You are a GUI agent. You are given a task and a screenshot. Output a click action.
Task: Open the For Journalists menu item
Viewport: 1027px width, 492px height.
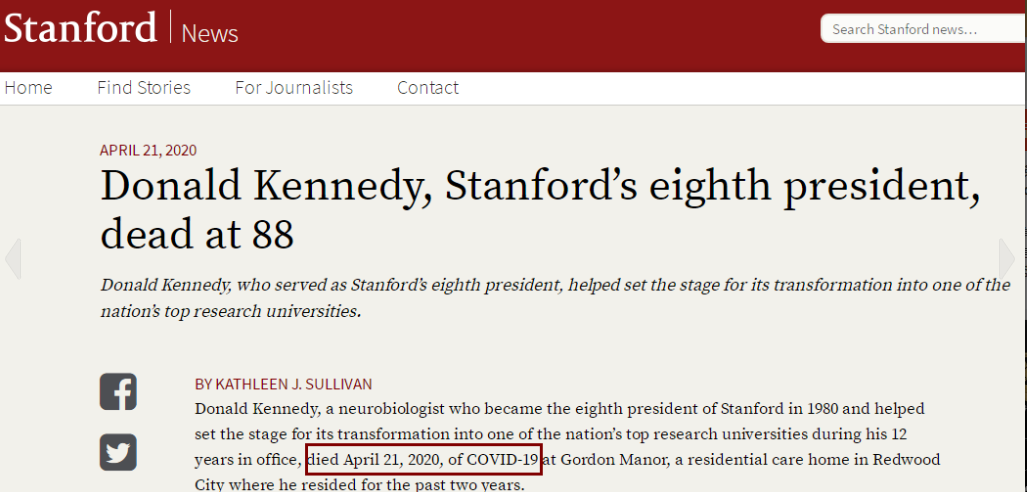click(x=294, y=88)
